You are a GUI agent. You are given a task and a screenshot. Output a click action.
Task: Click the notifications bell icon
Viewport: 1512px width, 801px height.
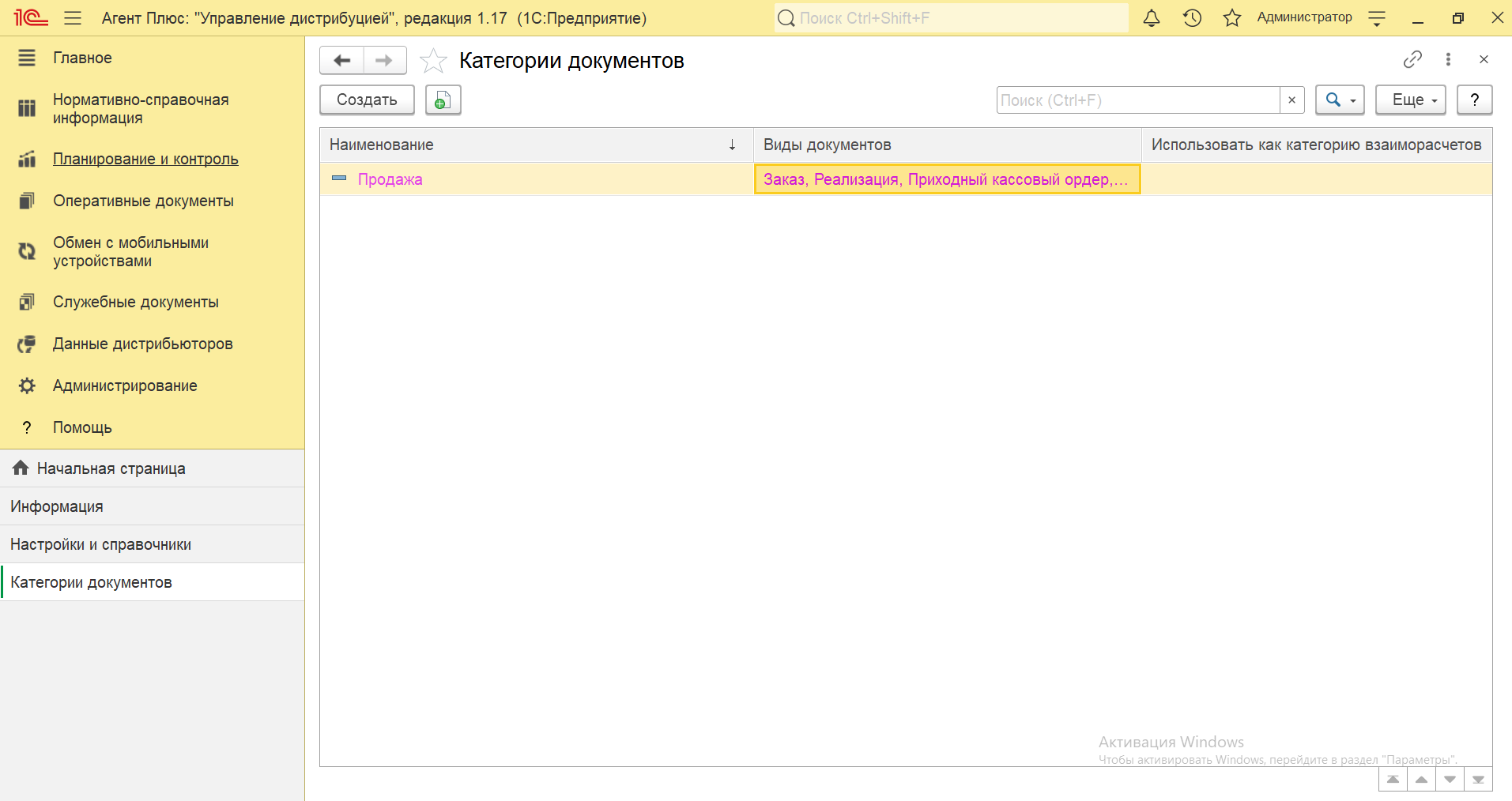pos(1152,18)
